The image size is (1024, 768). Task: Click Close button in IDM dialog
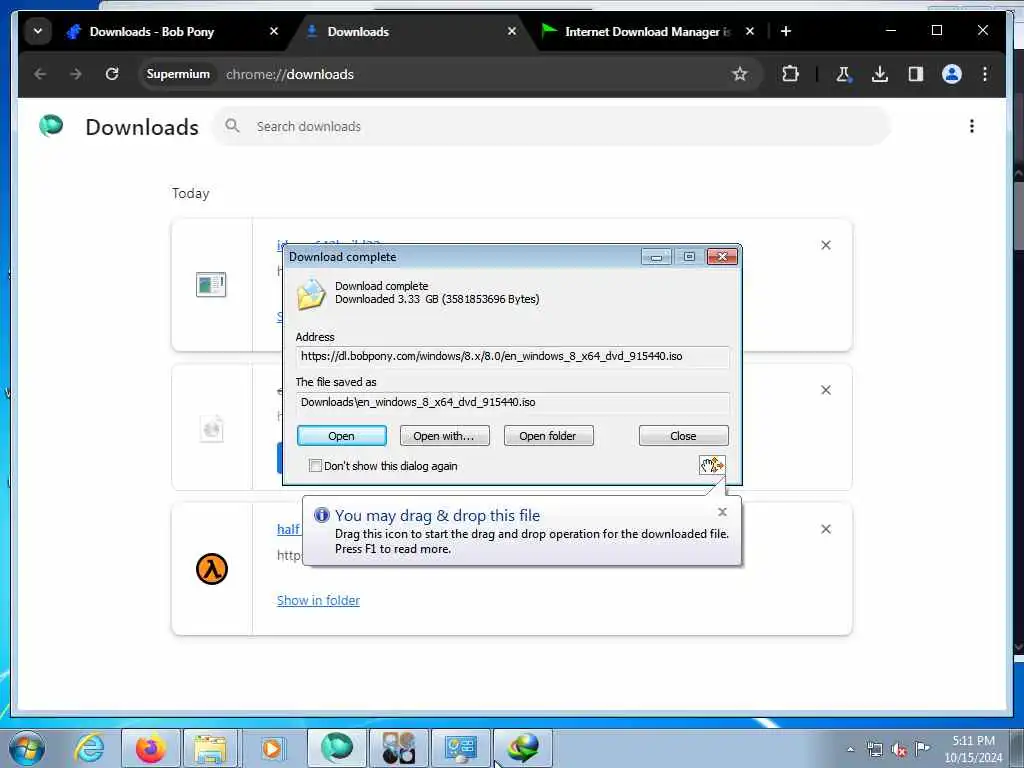683,436
